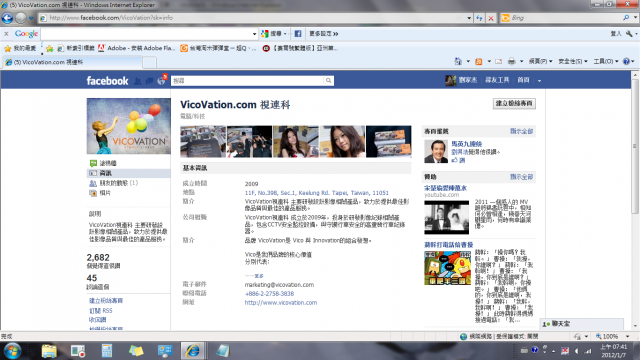This screenshot has width=640, height=360.
Task: Open Windows Explorer folder in taskbar
Action: [49, 351]
